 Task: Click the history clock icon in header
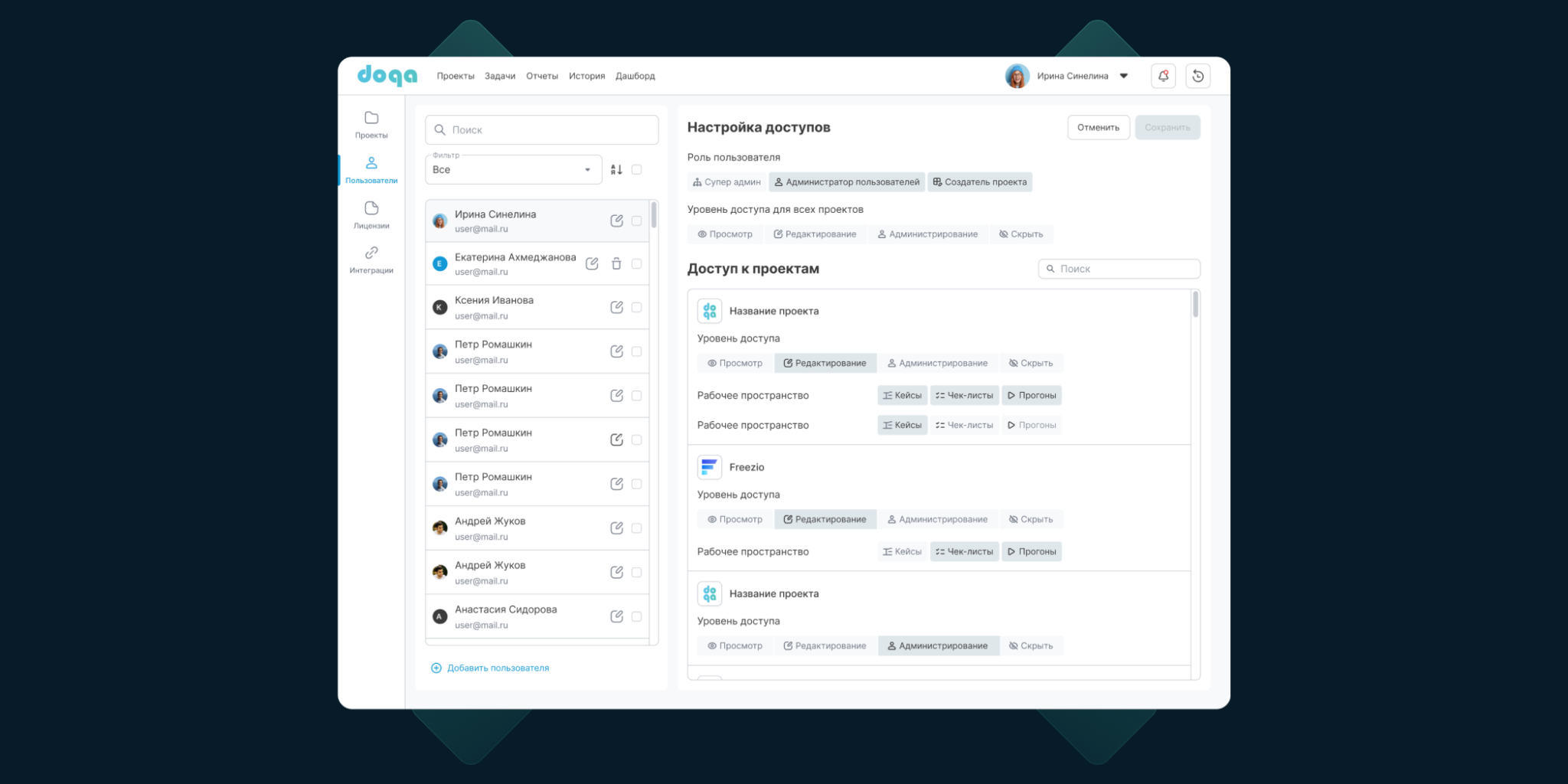pos(1197,76)
